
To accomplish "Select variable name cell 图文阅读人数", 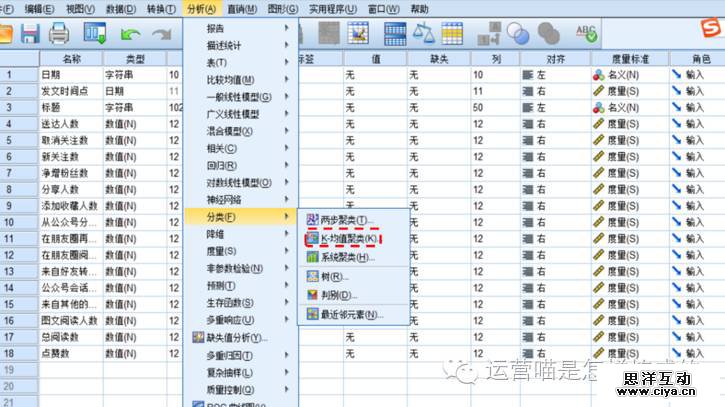I will coord(71,321).
